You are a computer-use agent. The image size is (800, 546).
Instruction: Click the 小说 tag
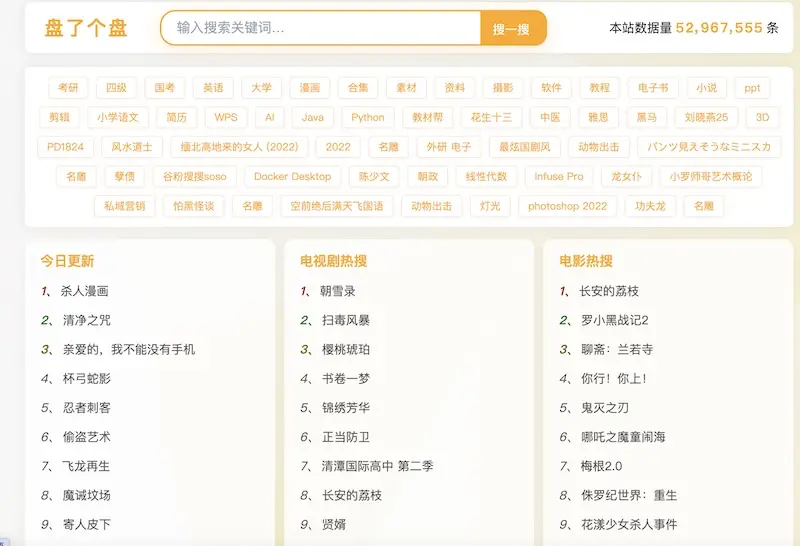(x=707, y=88)
